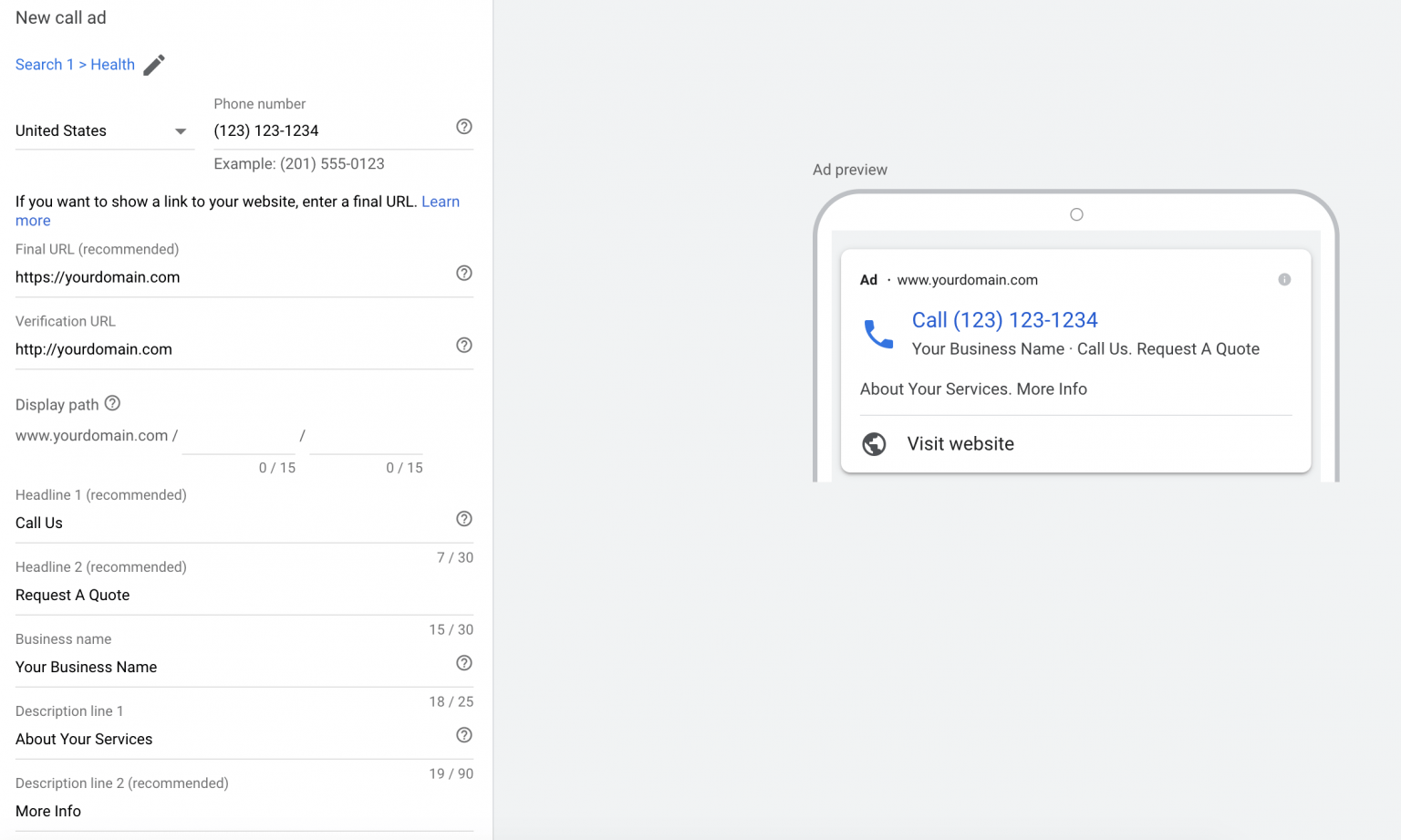The height and width of the screenshot is (840, 1401).
Task: Click the Description line 1 help icon
Action: (464, 735)
